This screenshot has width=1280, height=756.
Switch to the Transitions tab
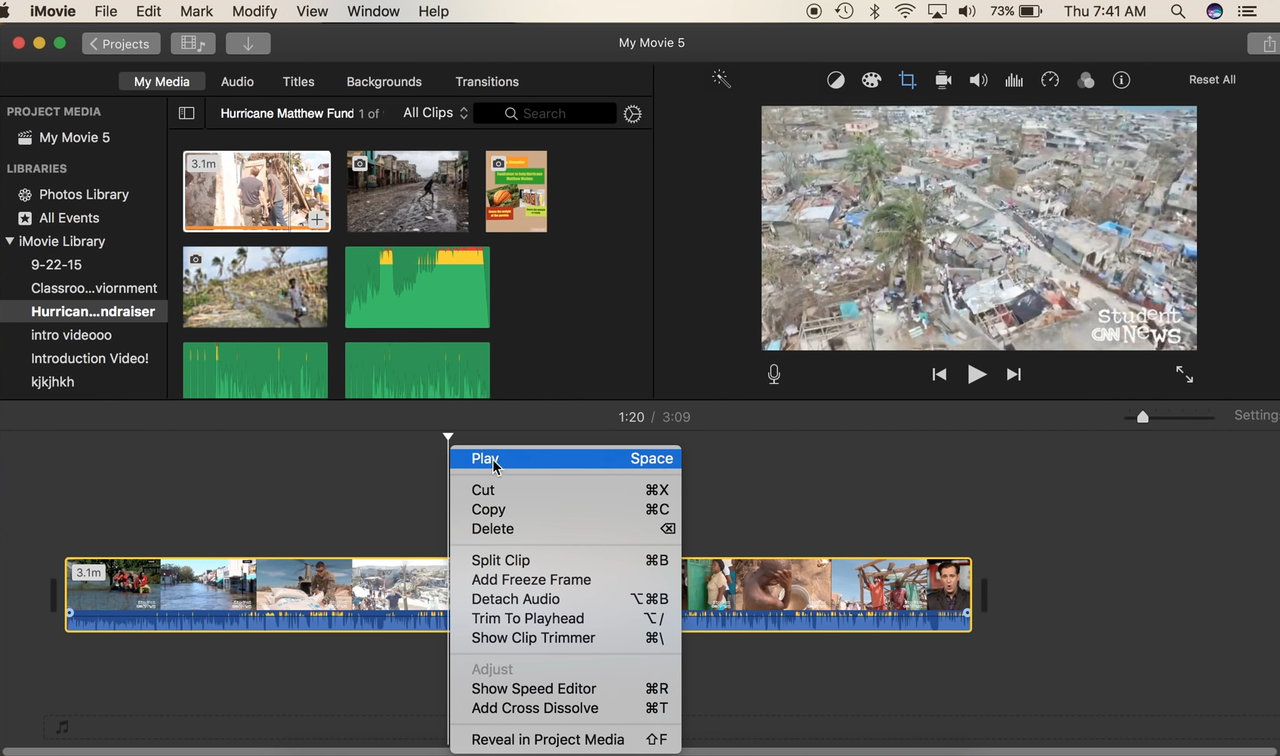coord(487,81)
